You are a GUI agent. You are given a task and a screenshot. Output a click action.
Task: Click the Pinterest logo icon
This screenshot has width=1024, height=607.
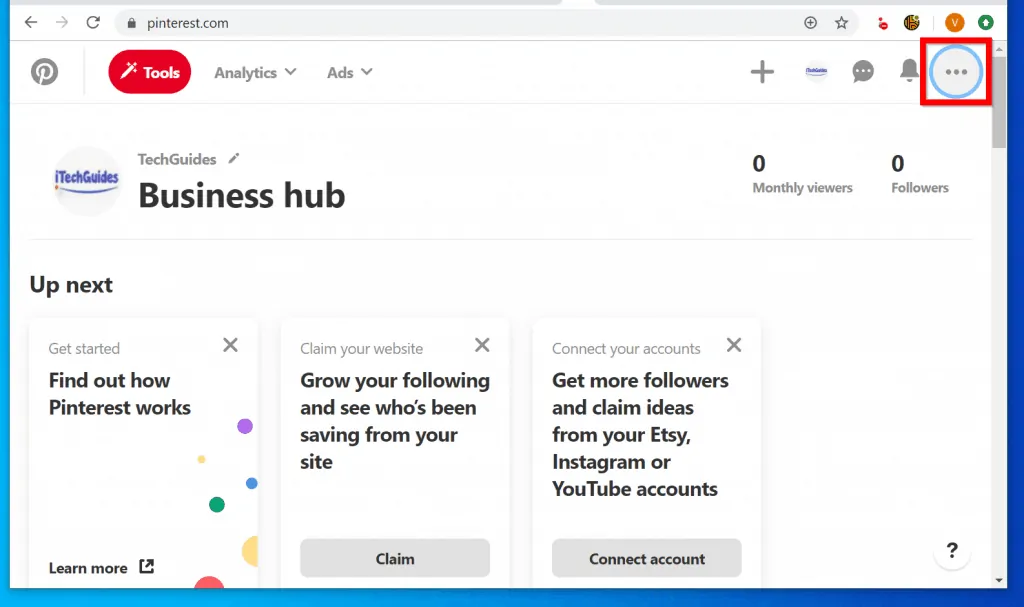click(x=44, y=72)
